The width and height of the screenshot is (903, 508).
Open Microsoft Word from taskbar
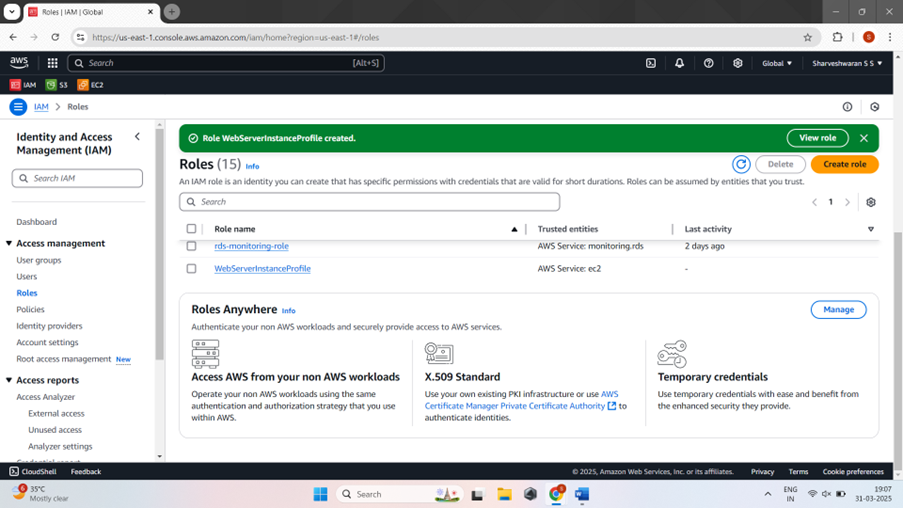(582, 494)
